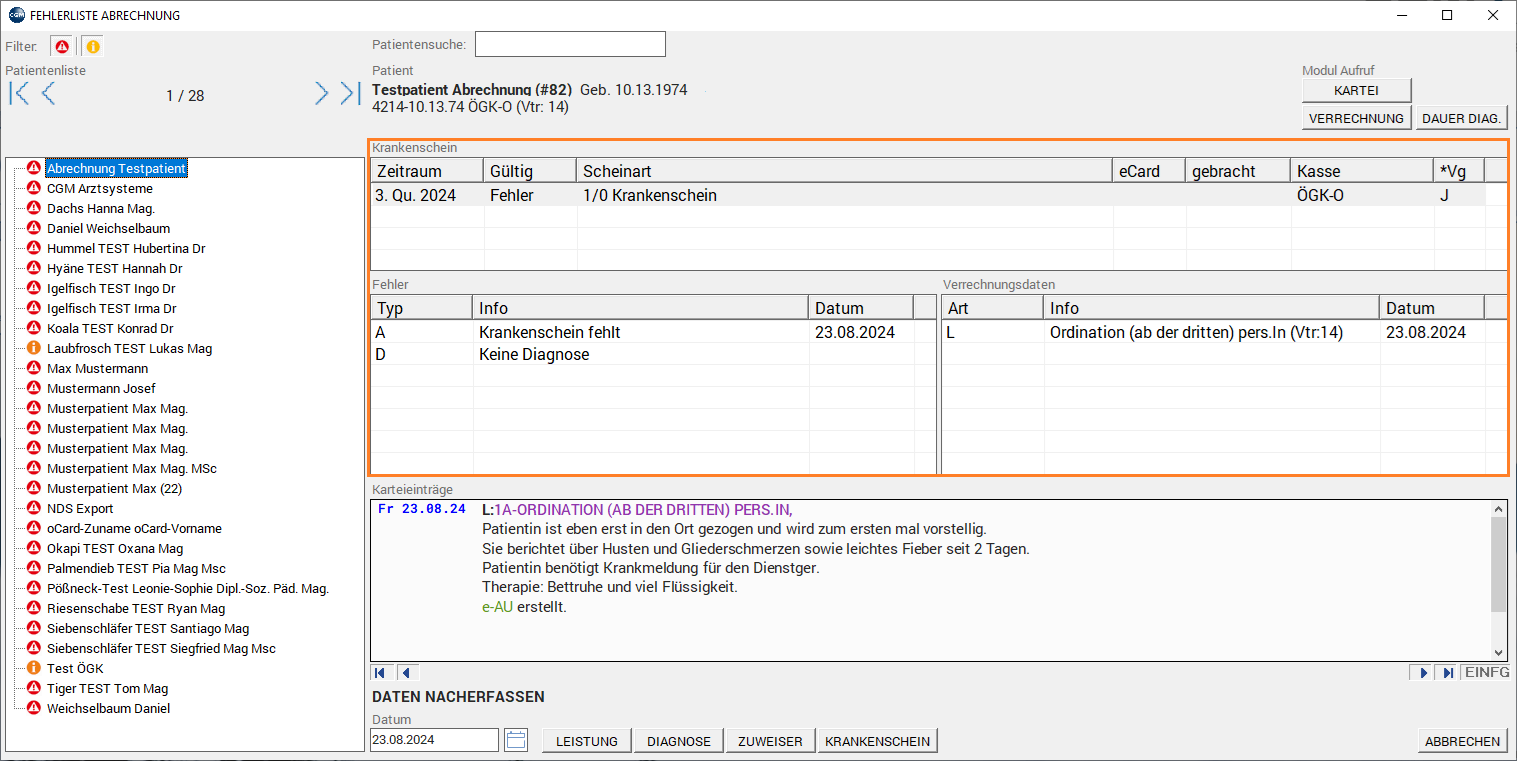The height and width of the screenshot is (761, 1517).
Task: Toggle the orange info filter icon
Action: tap(92, 47)
